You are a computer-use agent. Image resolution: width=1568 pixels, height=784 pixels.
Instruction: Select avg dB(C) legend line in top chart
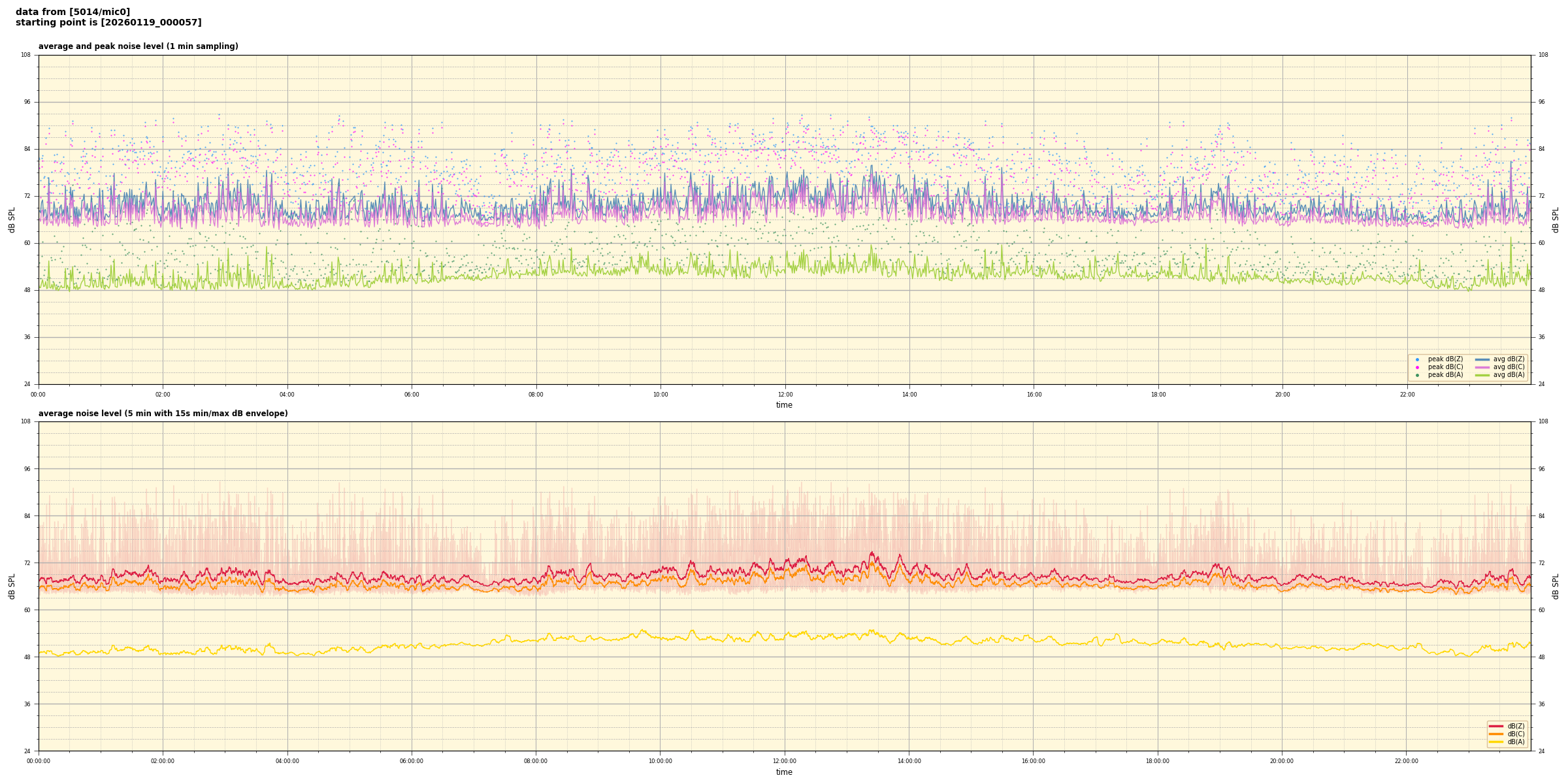pos(1482,367)
